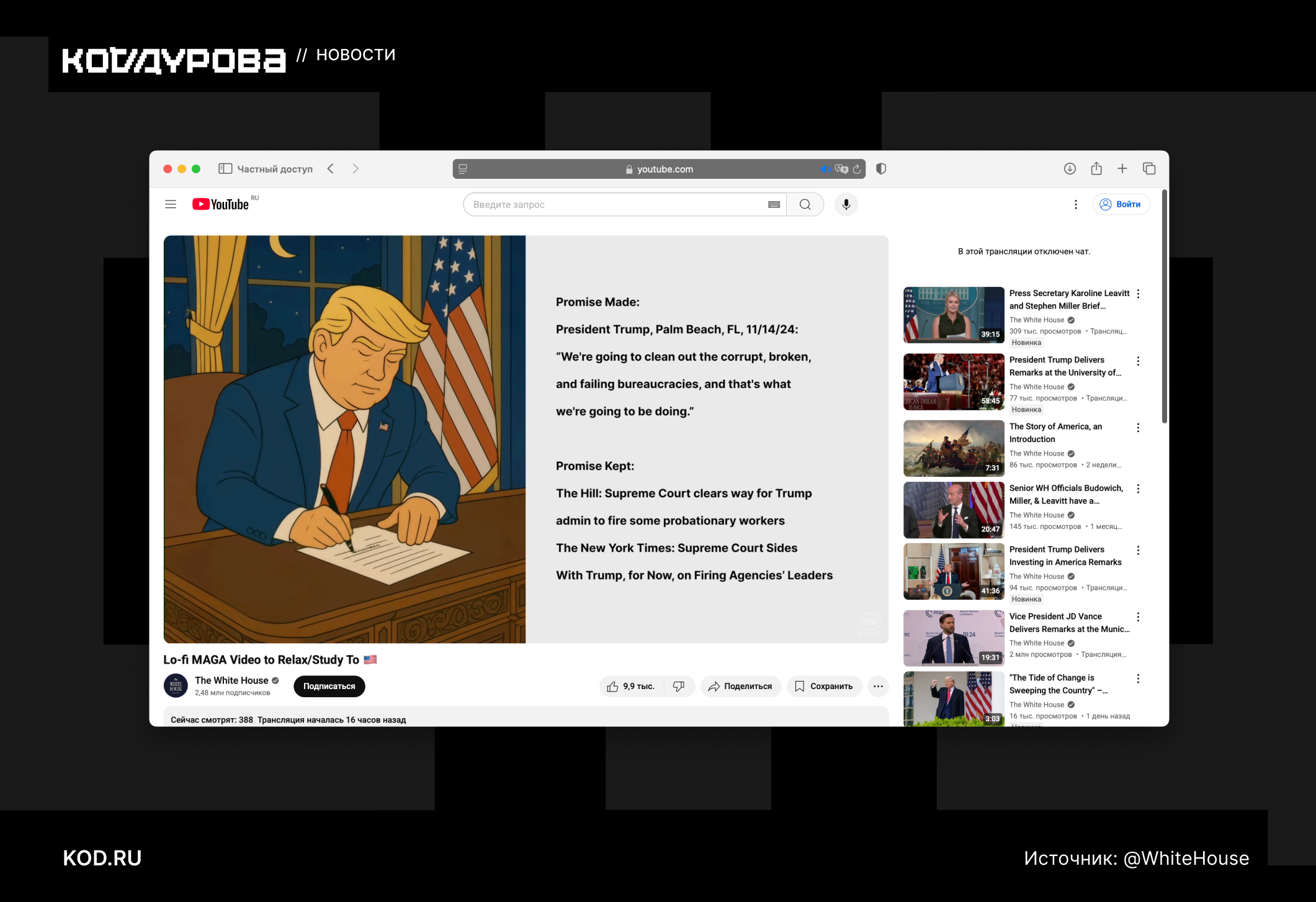Open 'Press Secretary Karoline Leavitt' video thumbnail

click(954, 315)
